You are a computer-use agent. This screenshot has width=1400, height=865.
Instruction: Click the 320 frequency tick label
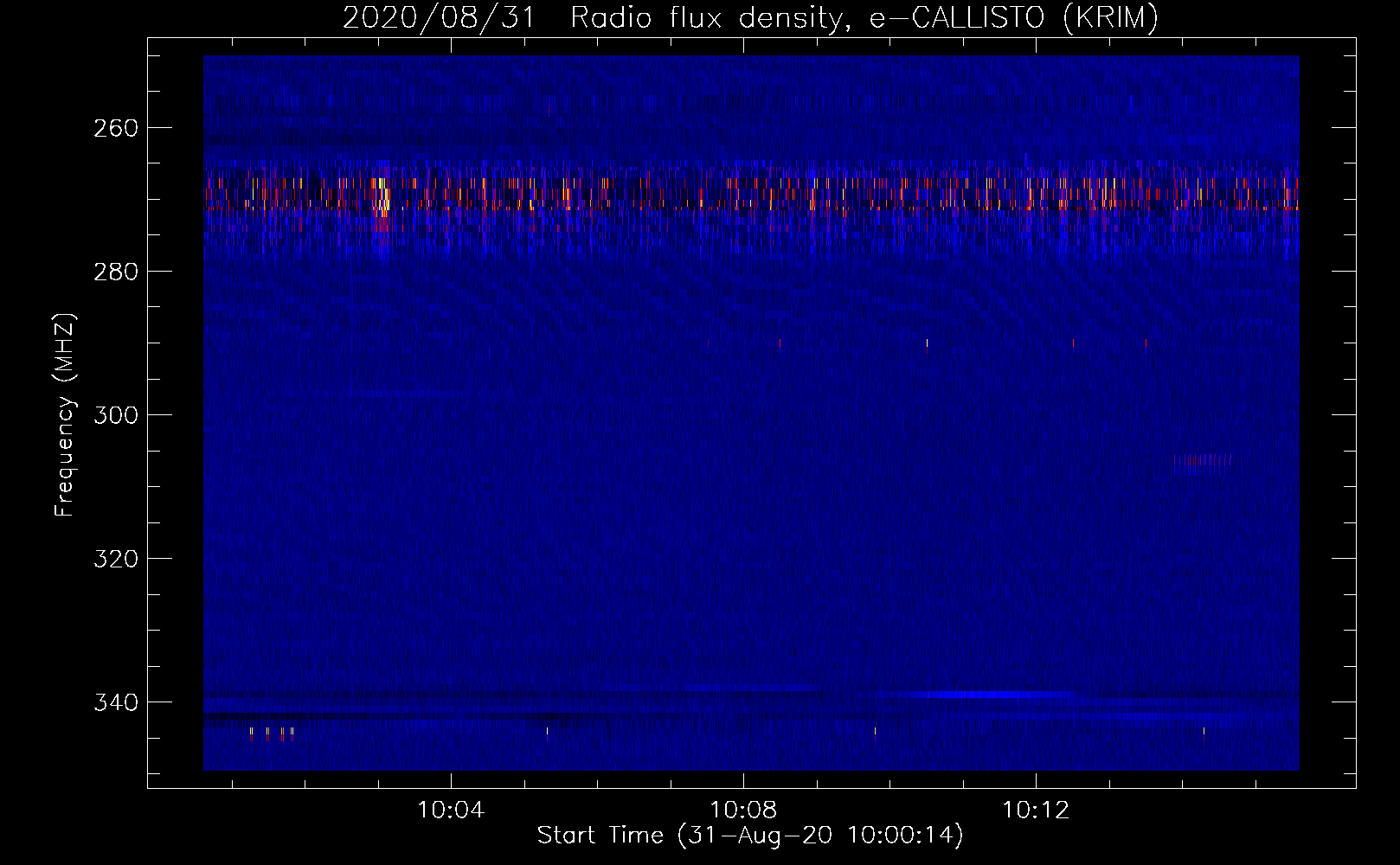(x=115, y=559)
